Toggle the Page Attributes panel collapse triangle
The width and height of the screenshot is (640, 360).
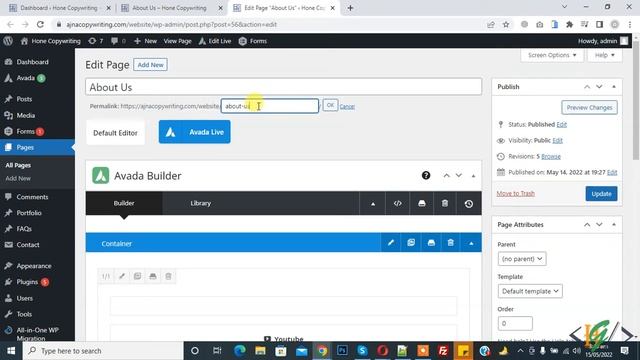tap(614, 225)
